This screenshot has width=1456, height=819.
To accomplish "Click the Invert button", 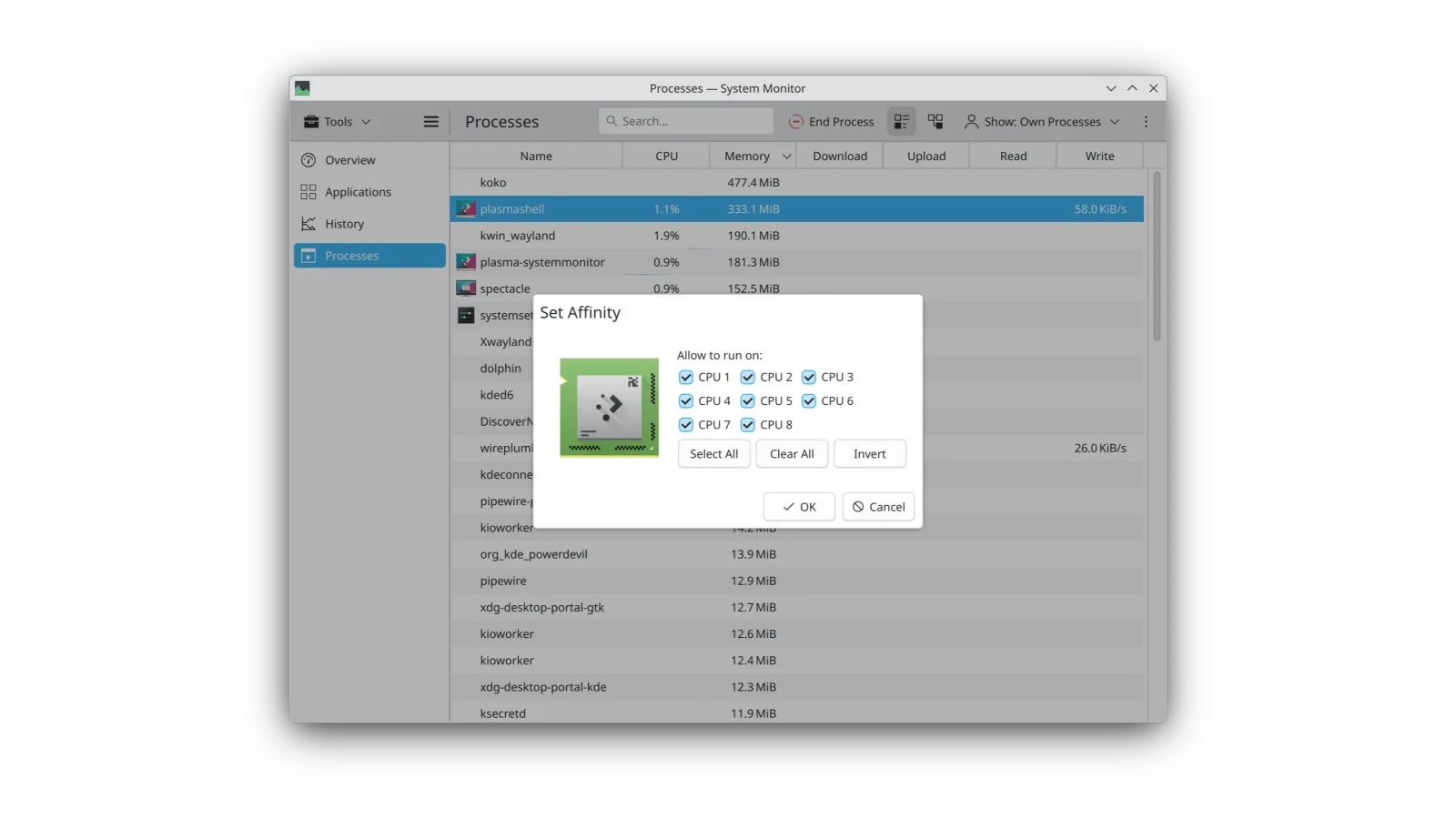I will [x=869, y=454].
